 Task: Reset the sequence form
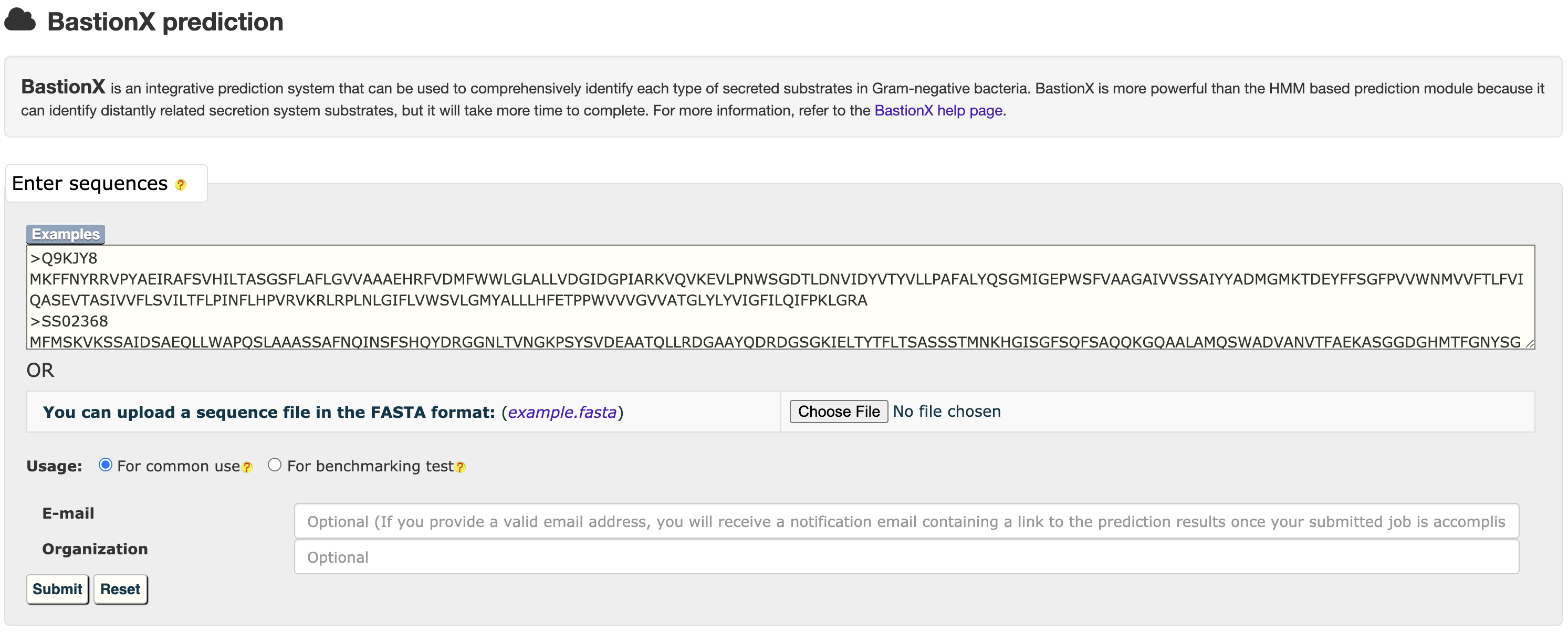coord(120,589)
